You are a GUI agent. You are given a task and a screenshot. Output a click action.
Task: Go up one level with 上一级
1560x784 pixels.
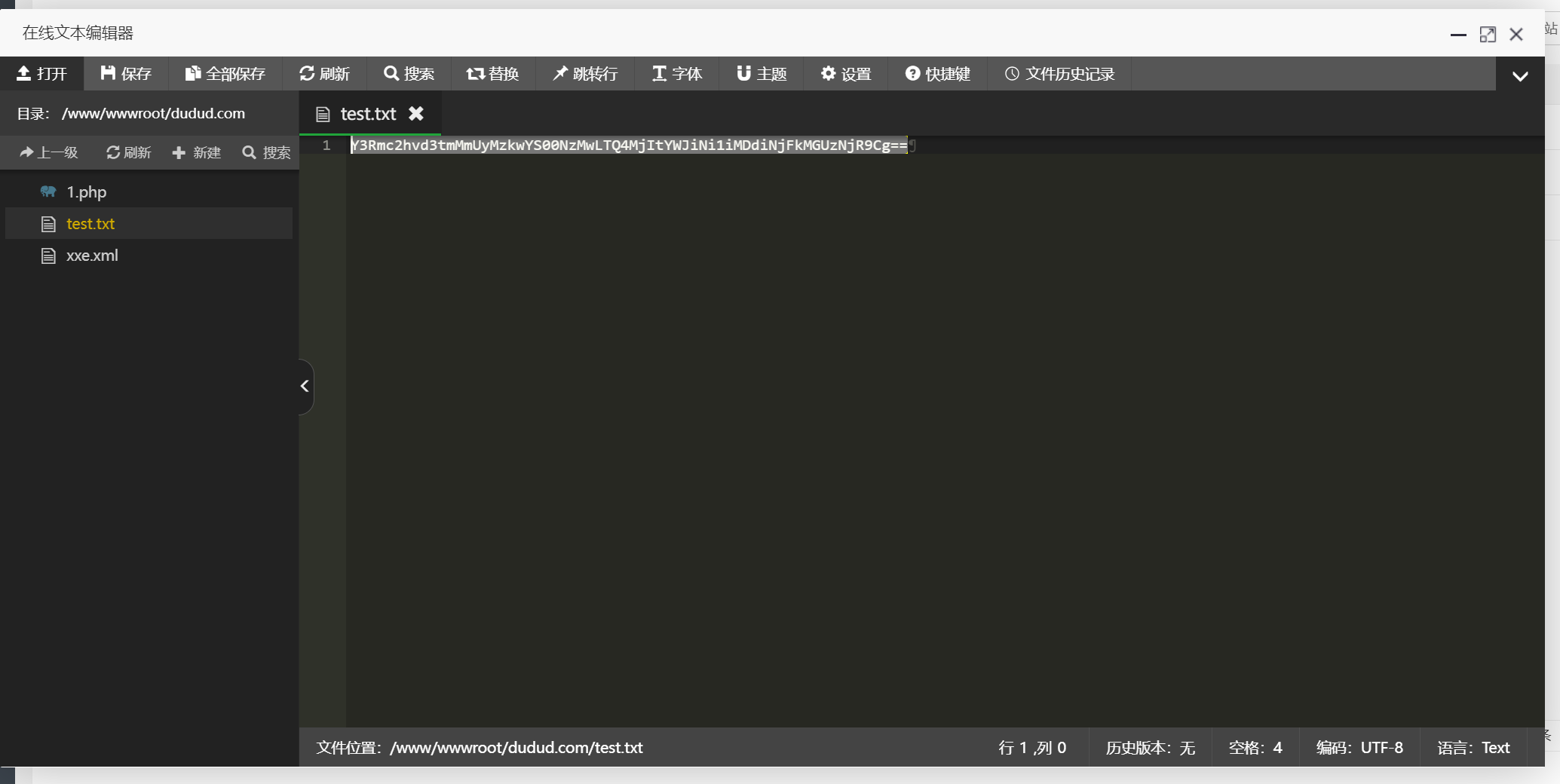pyautogui.click(x=49, y=152)
